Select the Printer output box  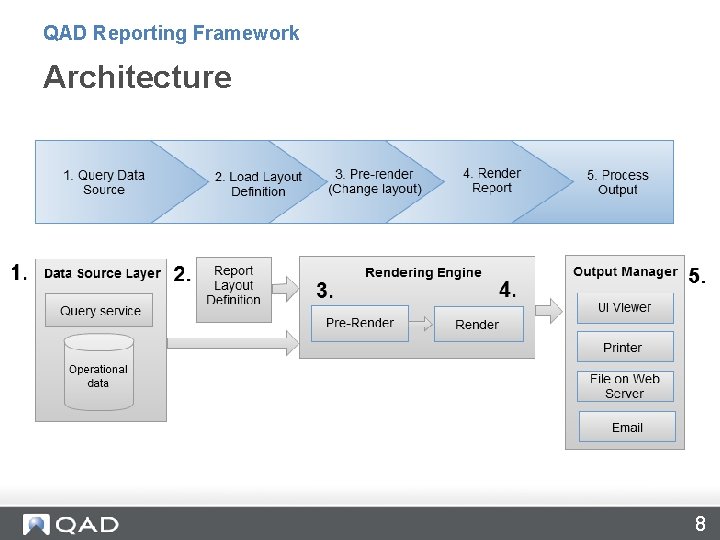[625, 347]
